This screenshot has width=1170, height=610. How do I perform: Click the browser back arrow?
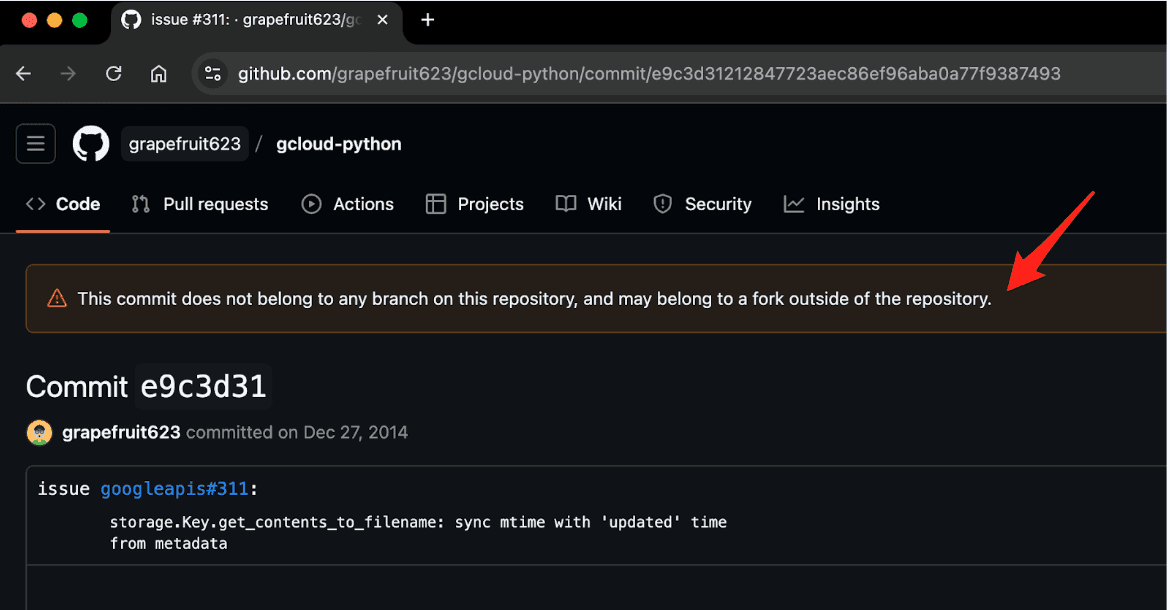pyautogui.click(x=24, y=74)
